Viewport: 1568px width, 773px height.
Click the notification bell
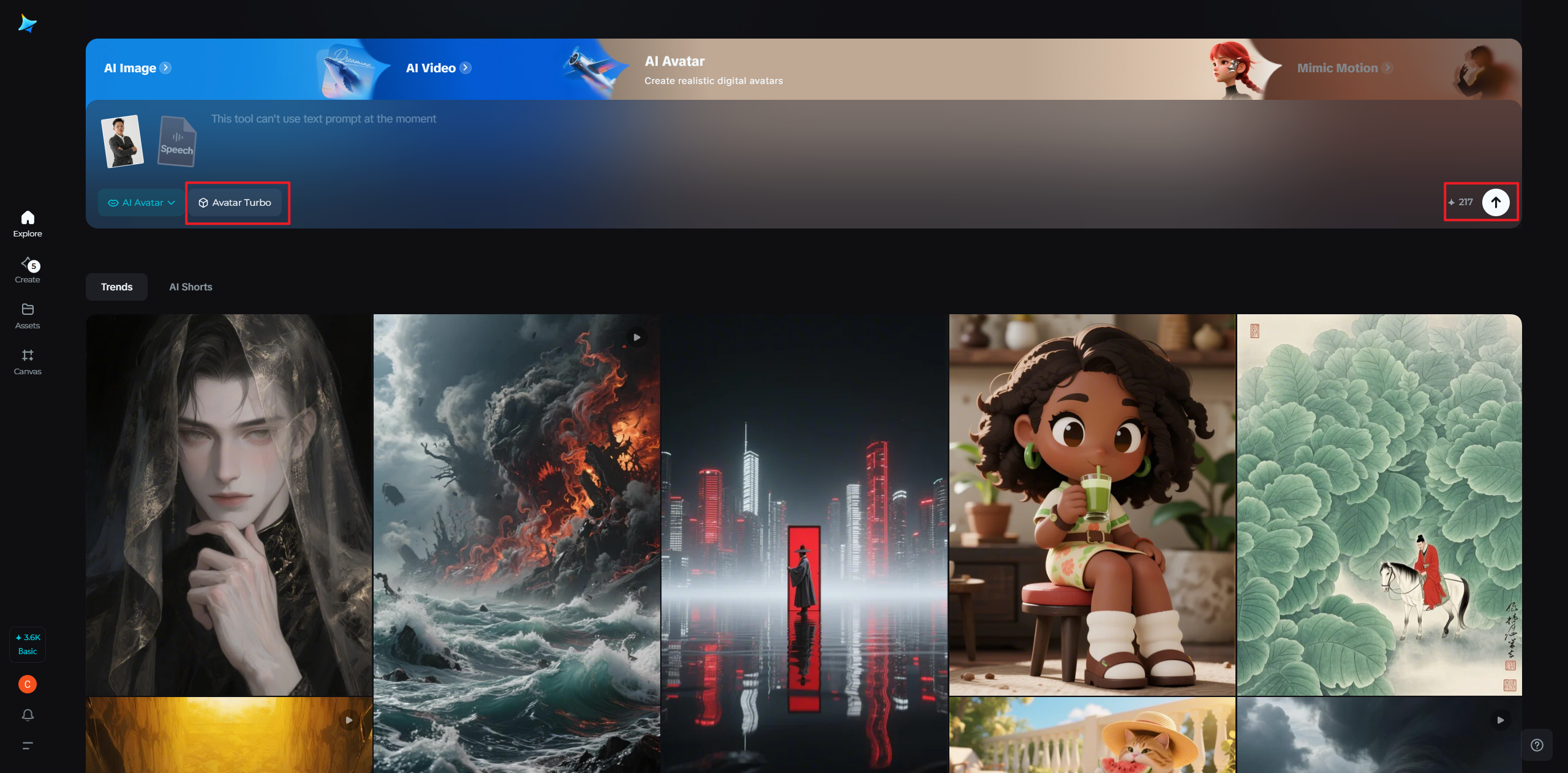27,715
